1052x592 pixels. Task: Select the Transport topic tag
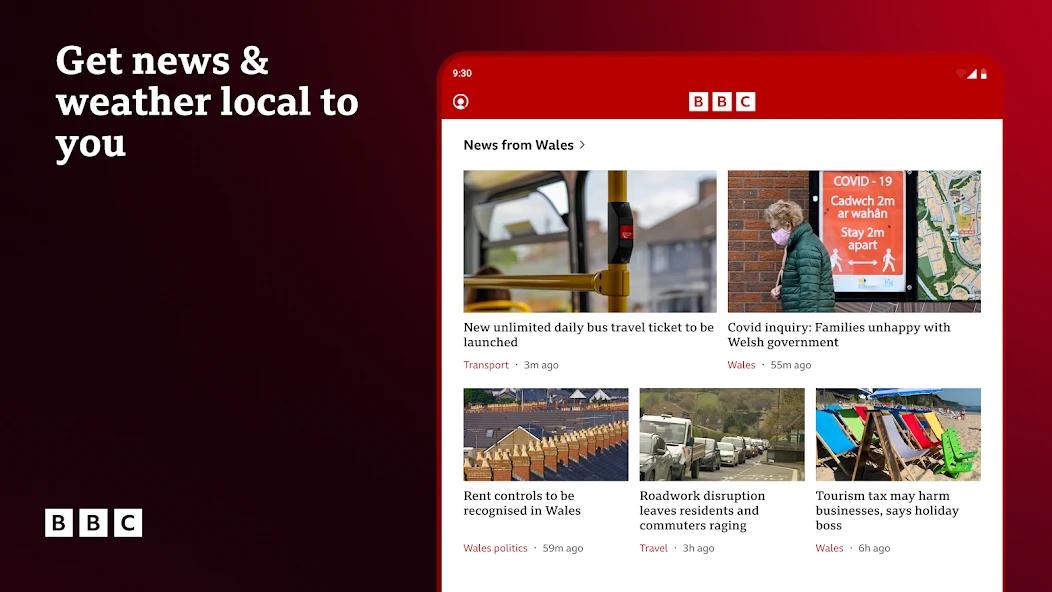point(486,365)
